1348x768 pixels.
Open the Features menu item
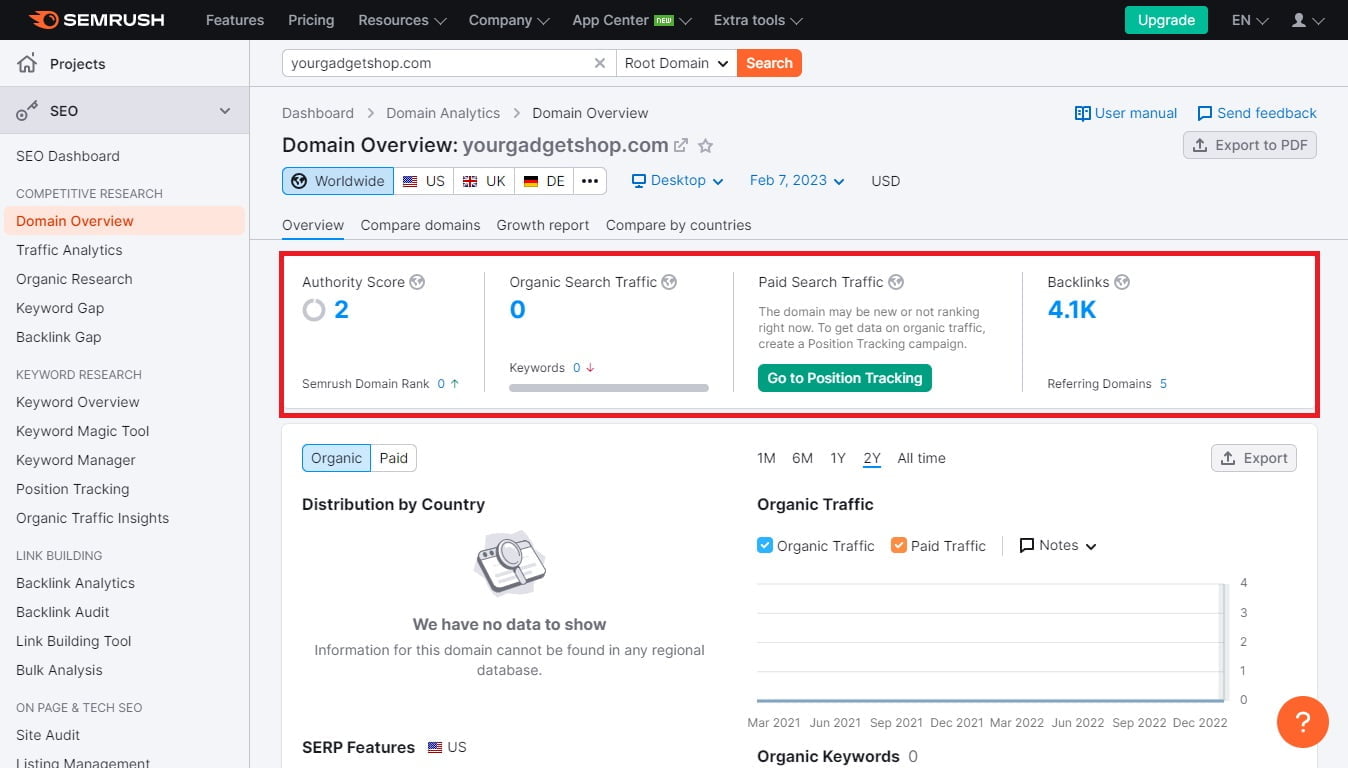pos(234,20)
